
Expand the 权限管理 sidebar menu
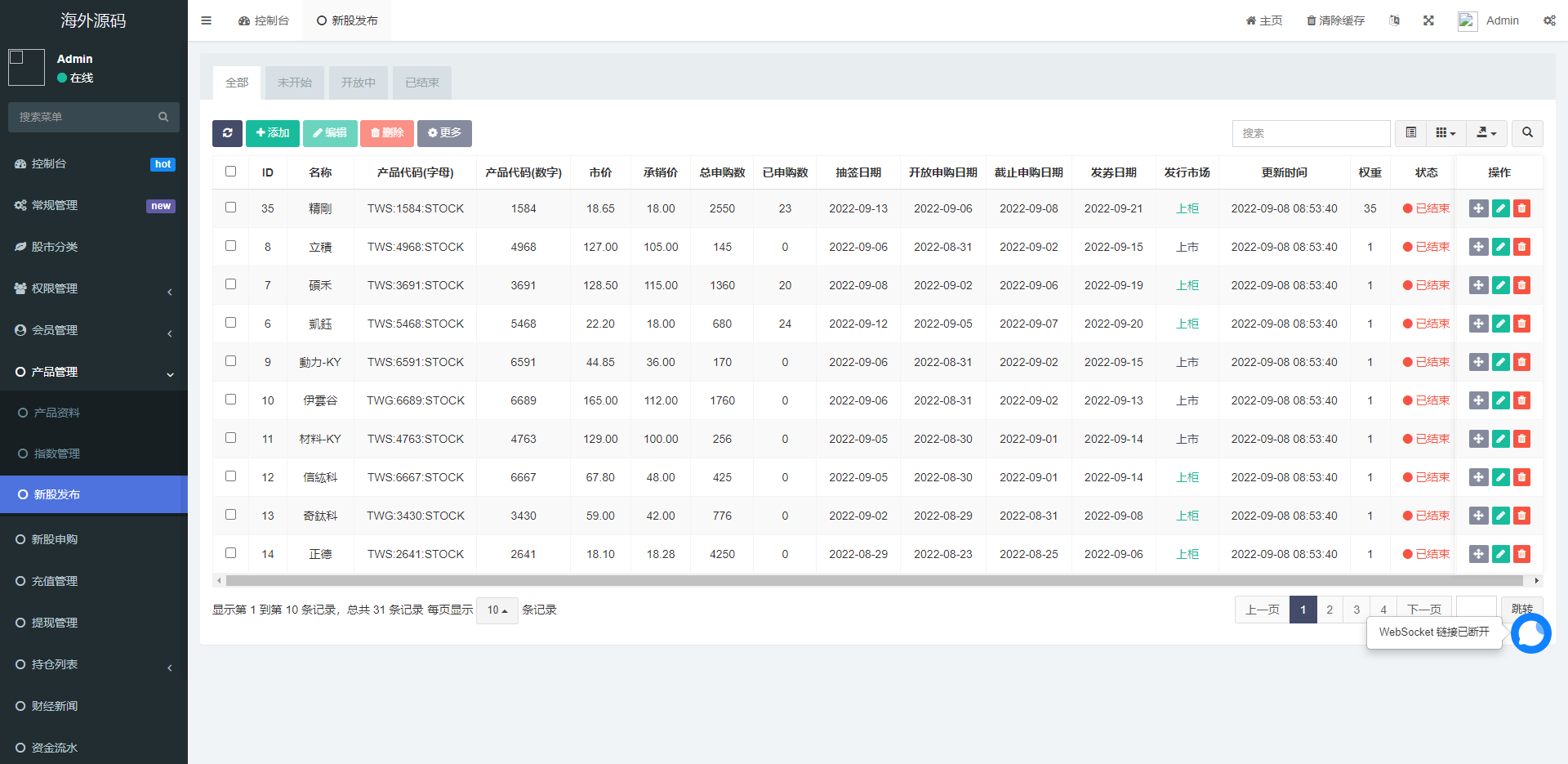[93, 288]
